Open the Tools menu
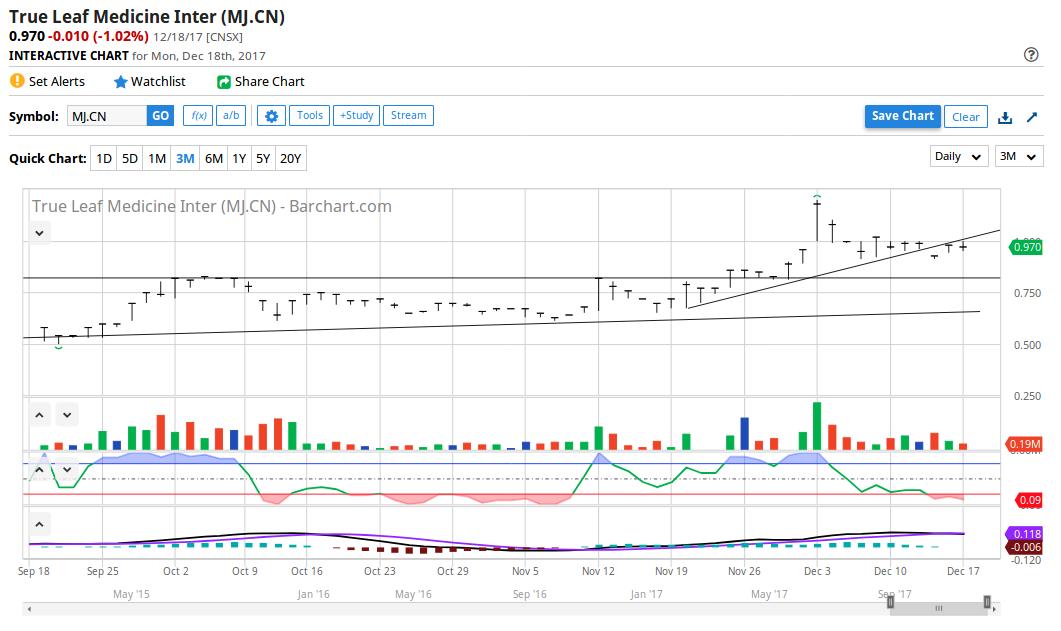 pyautogui.click(x=310, y=116)
